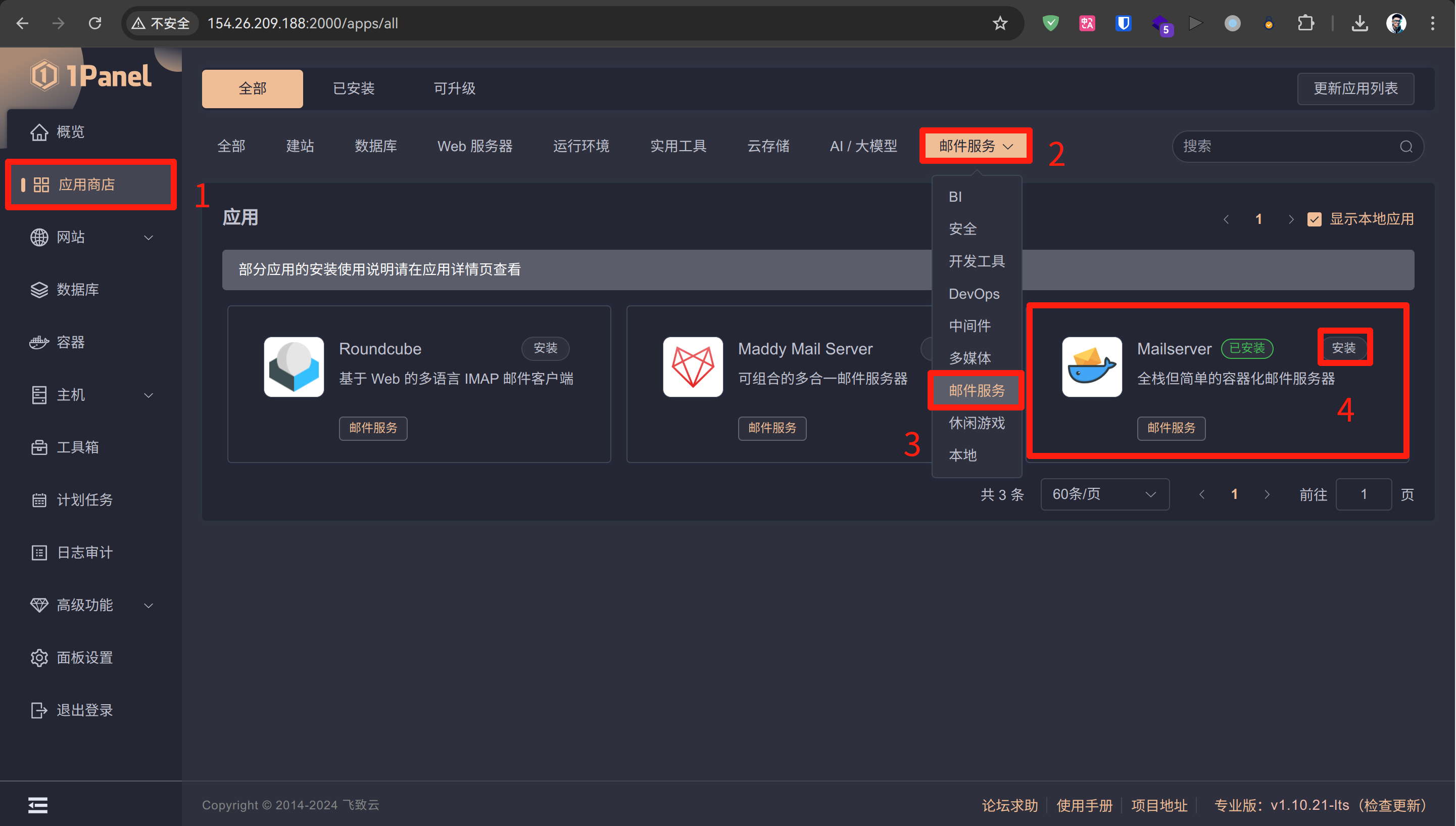Image resolution: width=1456 pixels, height=826 pixels.
Task: Bookmark page with star icon
Action: pos(1000,23)
